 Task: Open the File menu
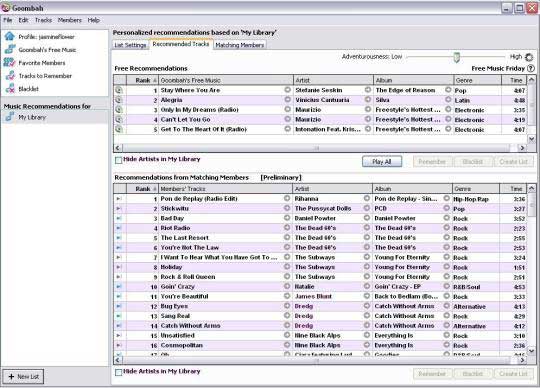click(8, 20)
